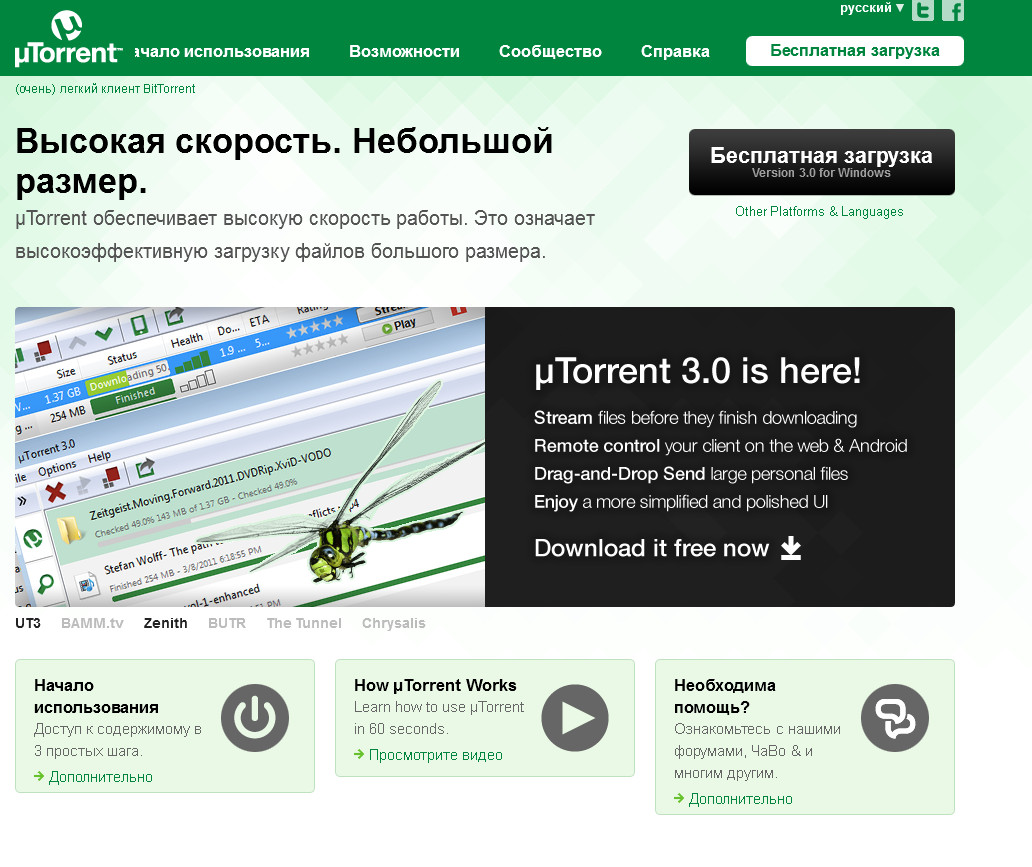Click the play icon in the How µTorrent Works card
This screenshot has width=1032, height=867.
575,718
